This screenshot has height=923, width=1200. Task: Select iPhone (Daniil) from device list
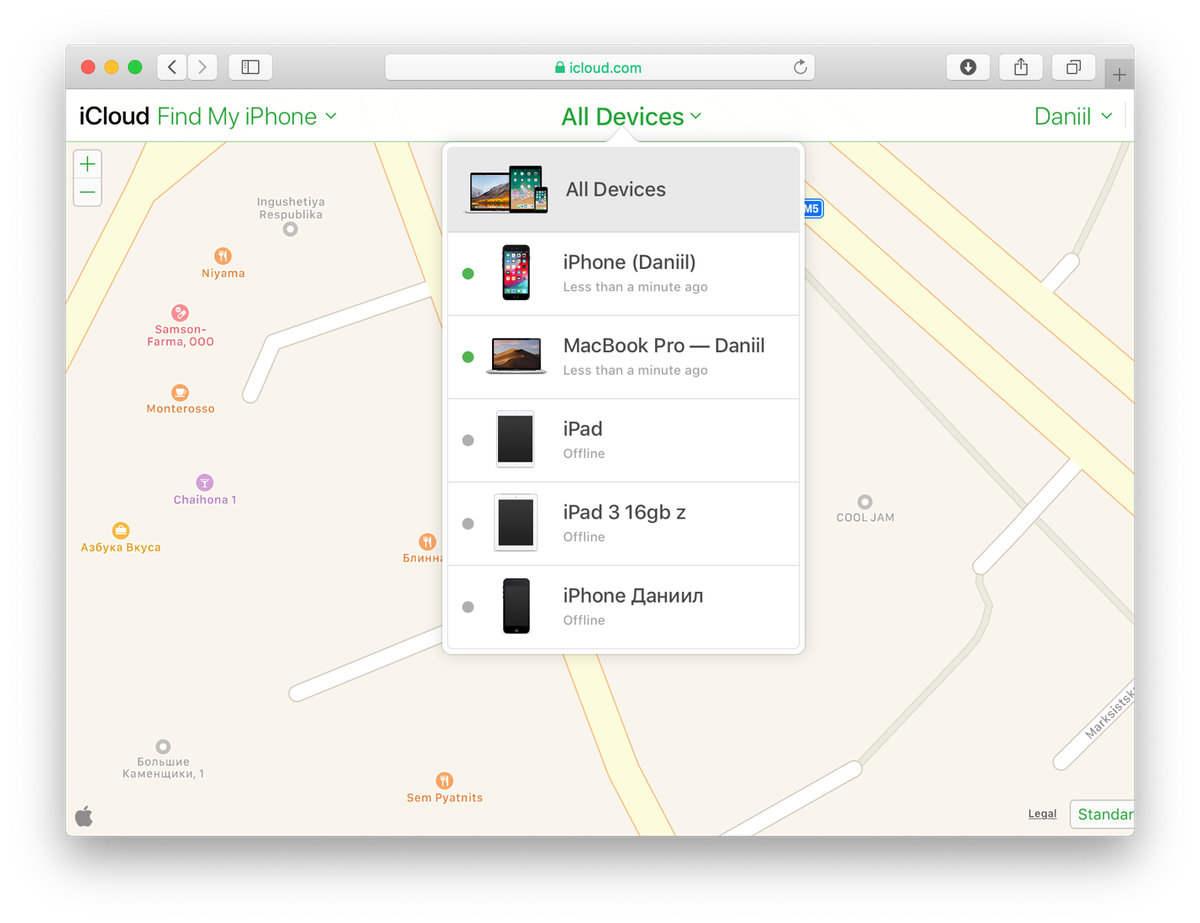(623, 273)
